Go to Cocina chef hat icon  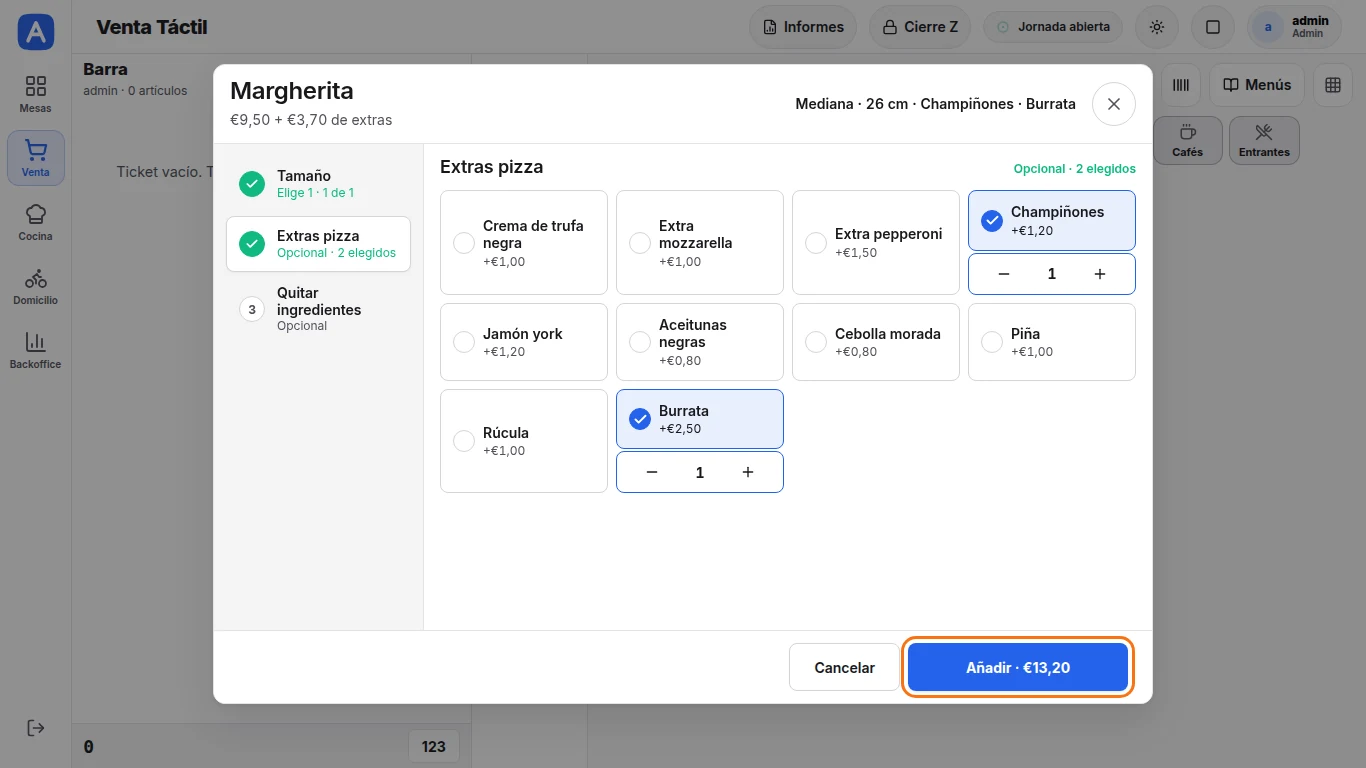pos(36,222)
